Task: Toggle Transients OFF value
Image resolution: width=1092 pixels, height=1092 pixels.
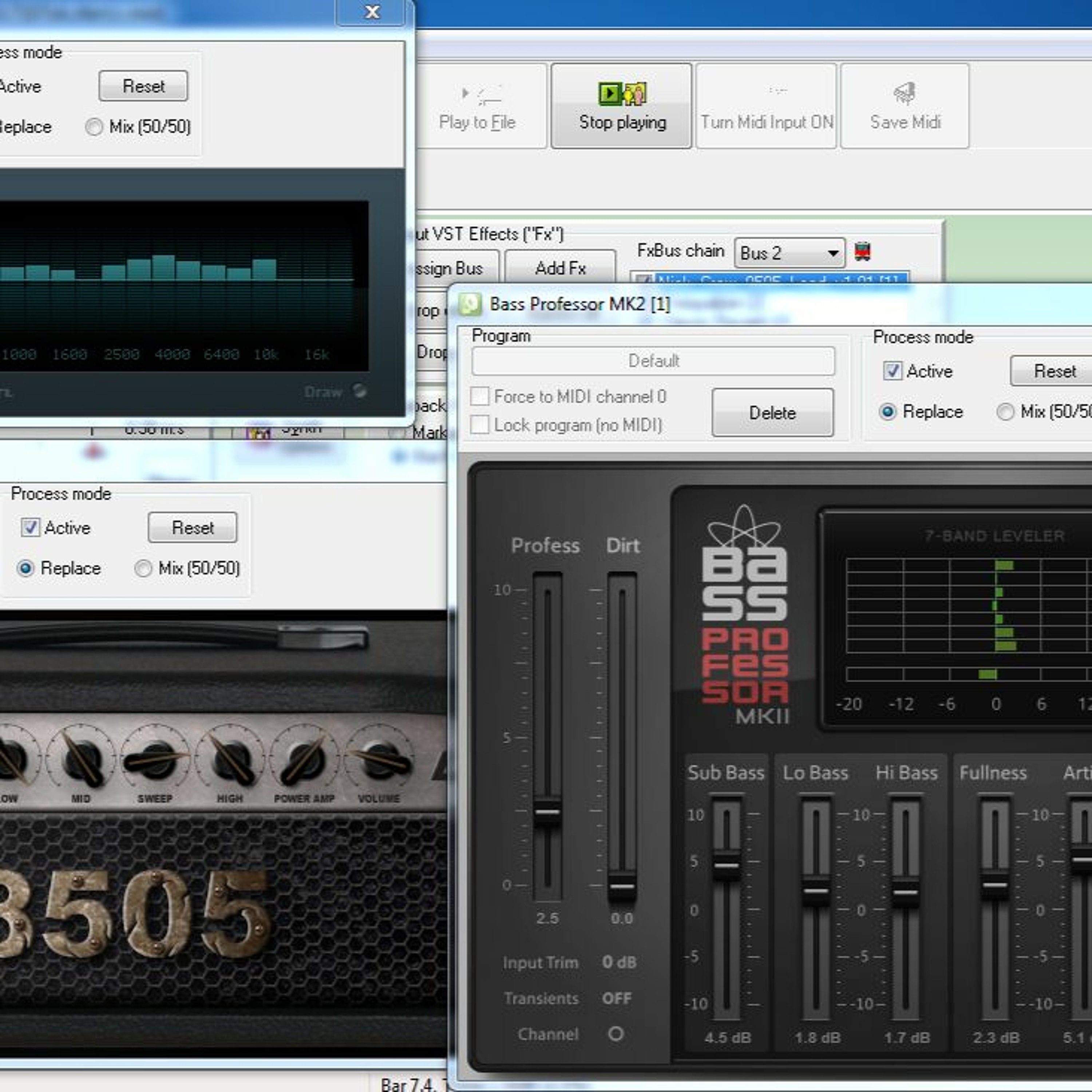Action: [616, 998]
